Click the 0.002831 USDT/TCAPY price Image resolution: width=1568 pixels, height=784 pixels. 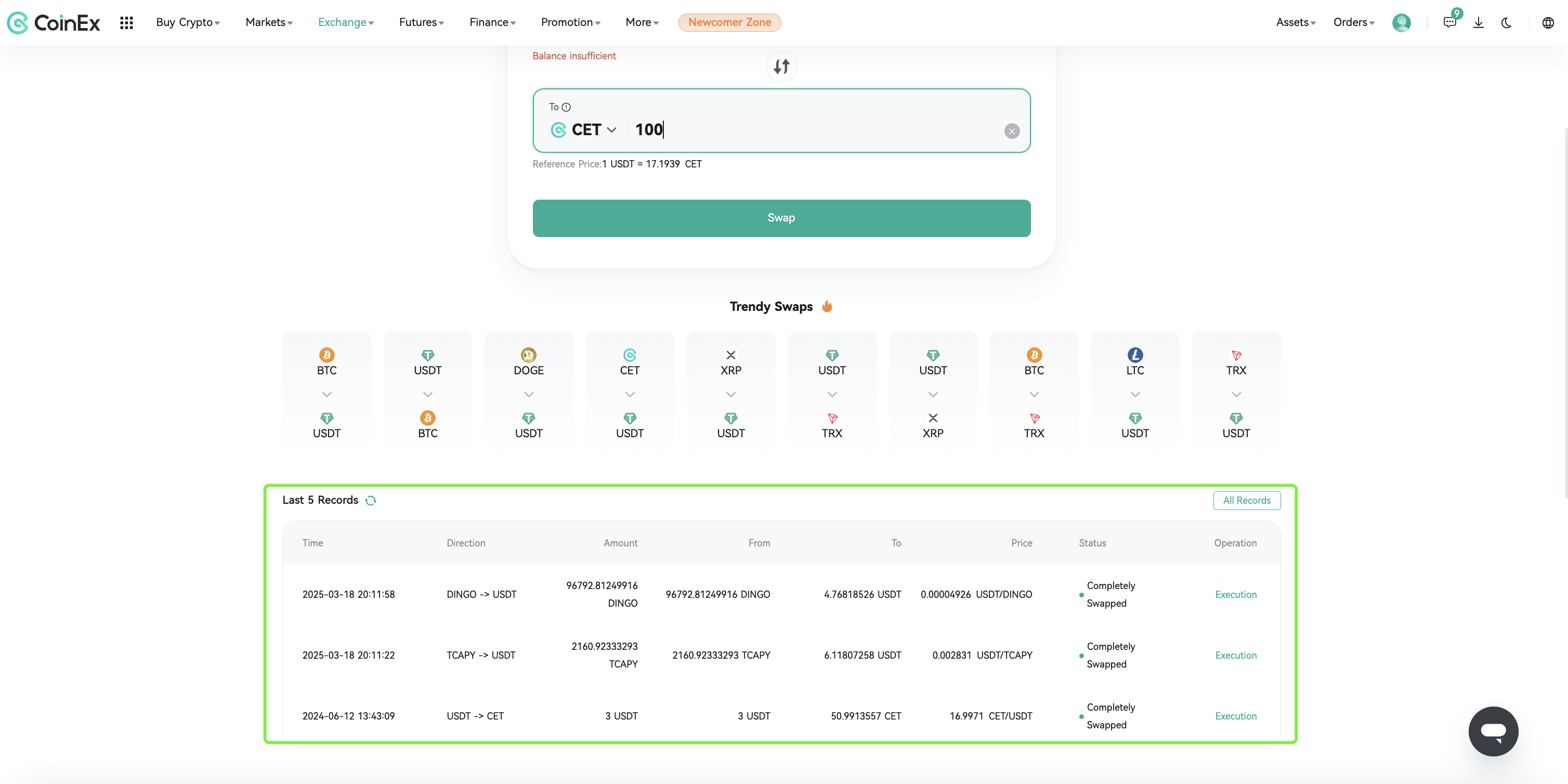click(x=982, y=656)
